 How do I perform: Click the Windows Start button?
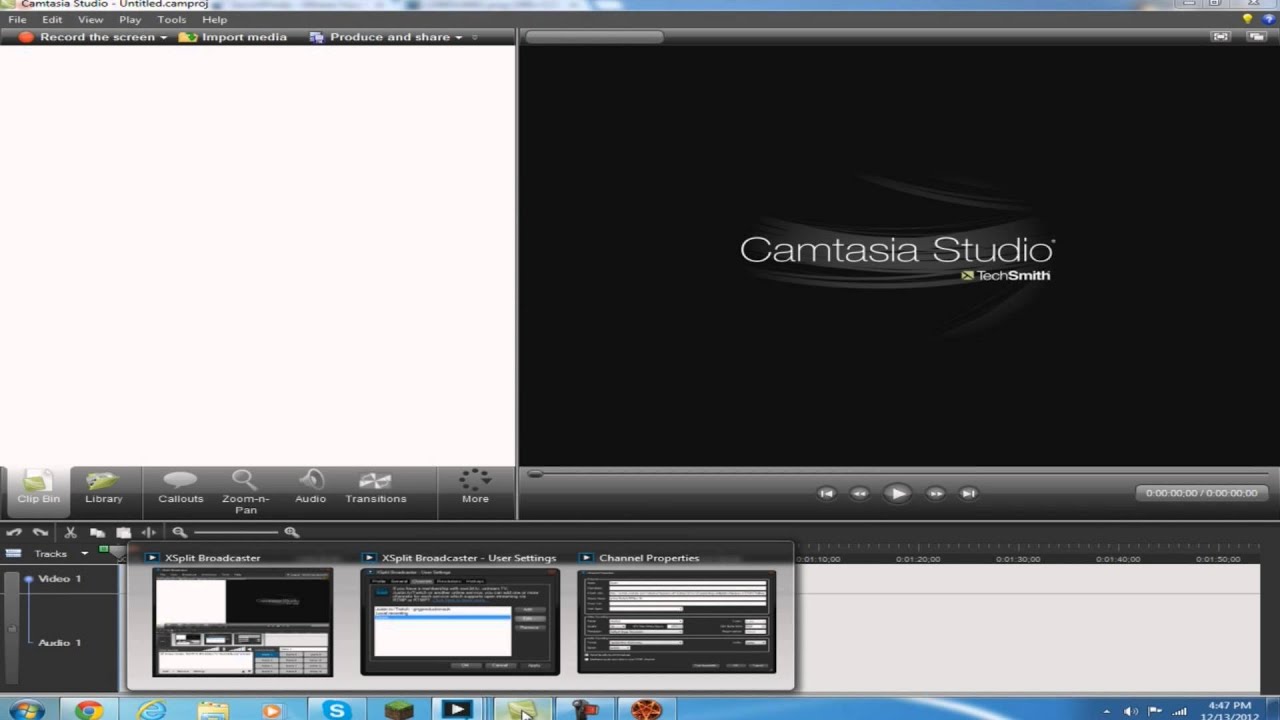pos(26,710)
